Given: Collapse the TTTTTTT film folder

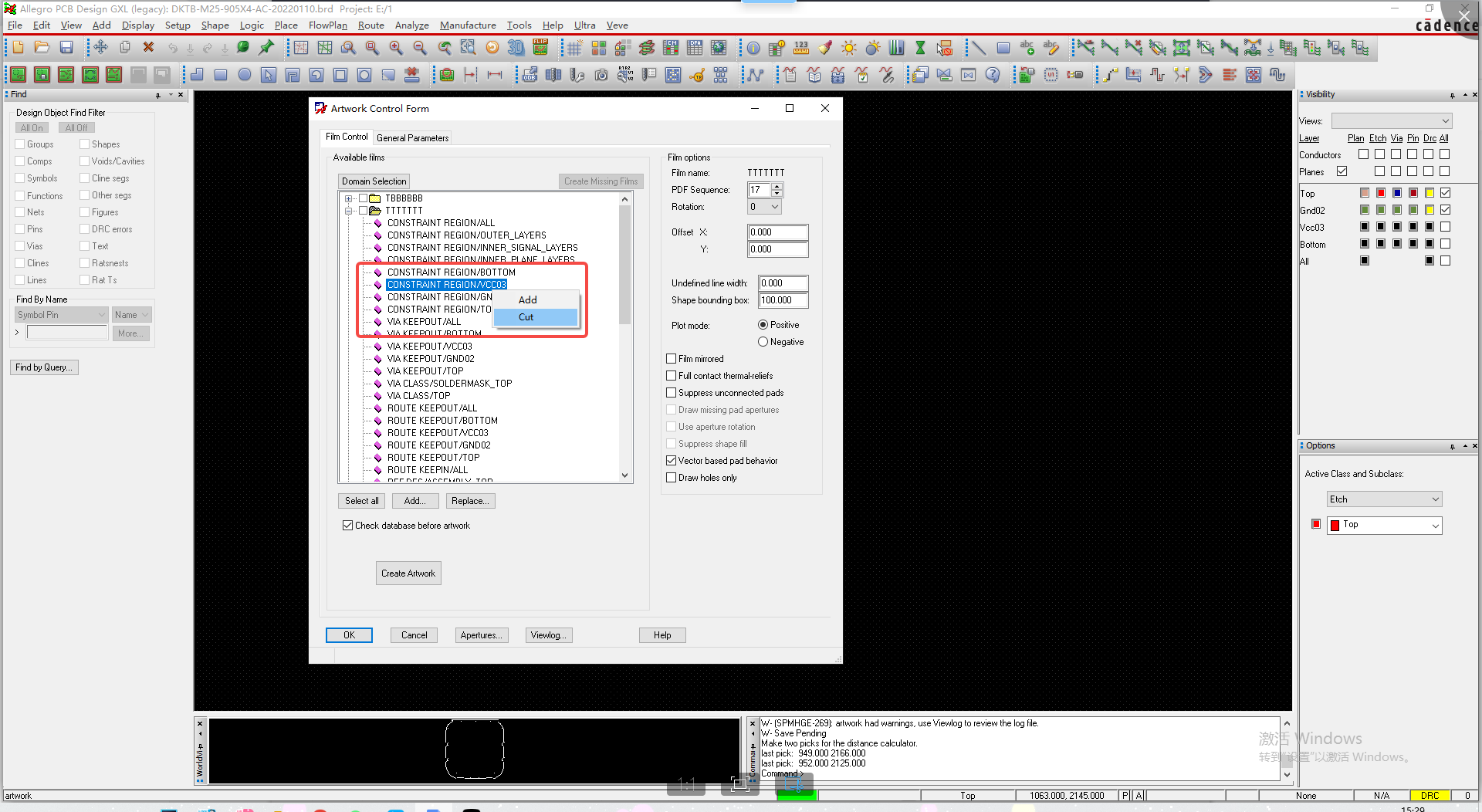Looking at the screenshot, I should (349, 211).
